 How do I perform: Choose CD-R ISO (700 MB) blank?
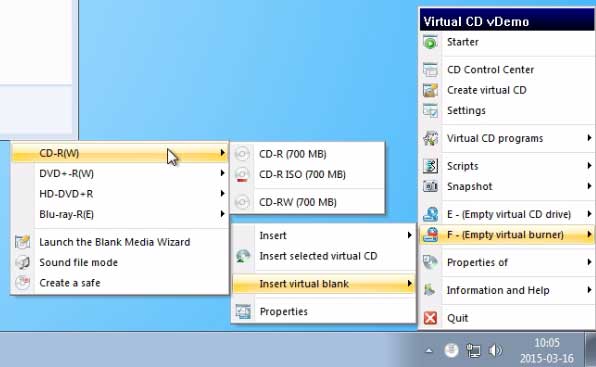coord(308,174)
